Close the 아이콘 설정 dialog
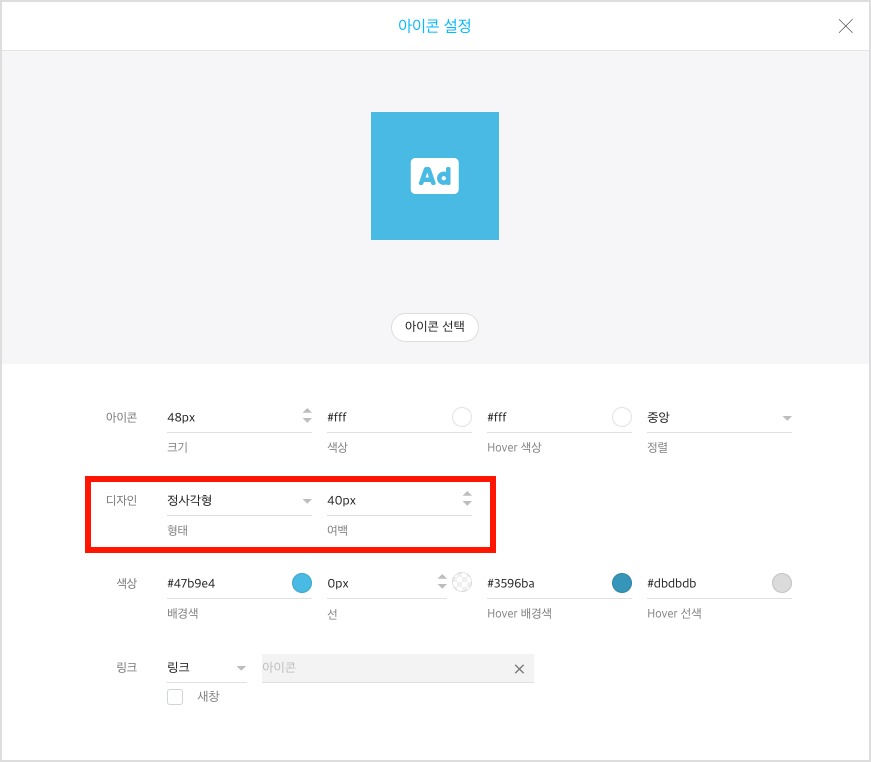Screen dimensions: 871x762 click(x=845, y=26)
